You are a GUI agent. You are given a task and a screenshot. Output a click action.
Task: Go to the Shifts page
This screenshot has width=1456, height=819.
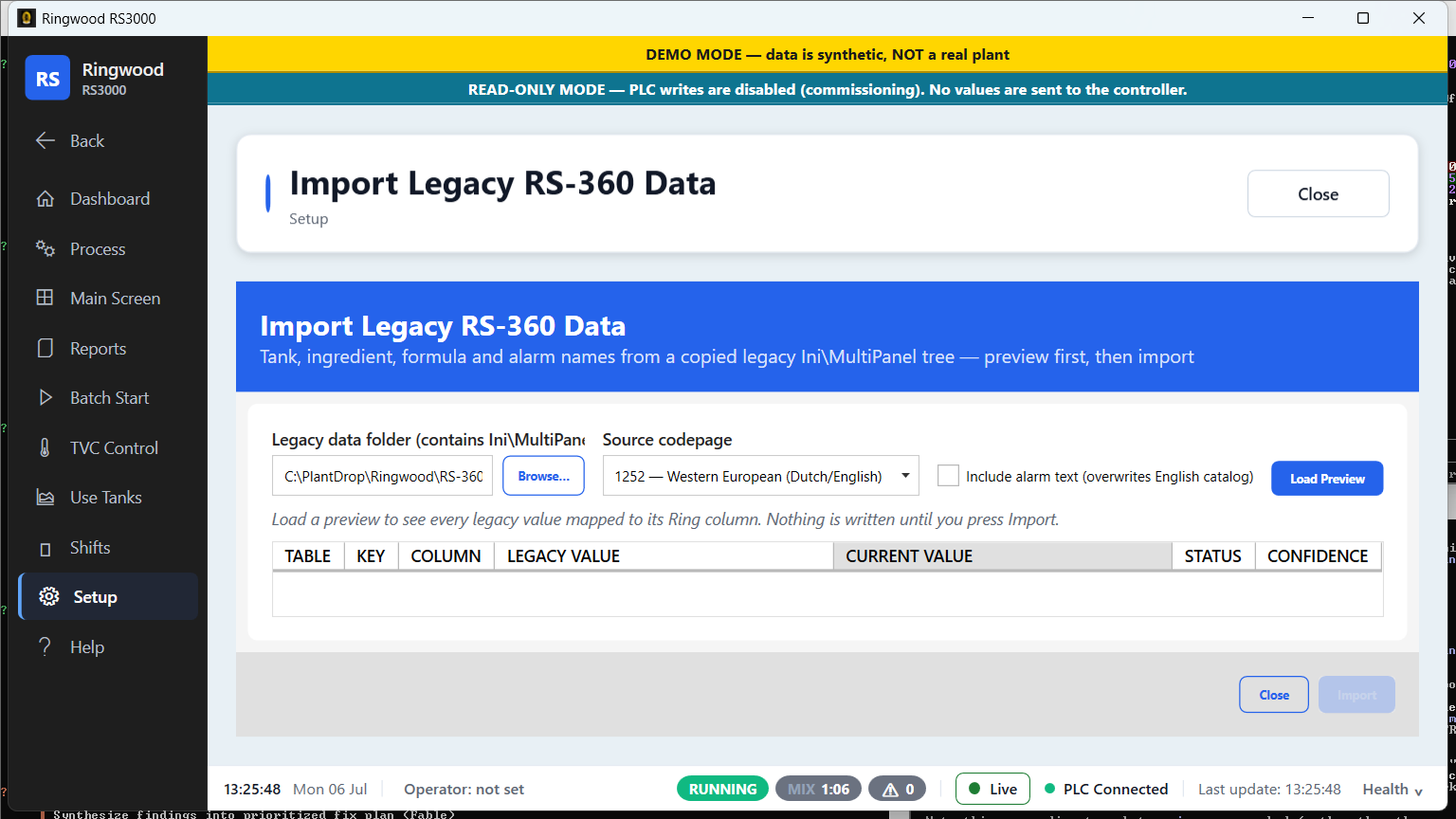108,547
